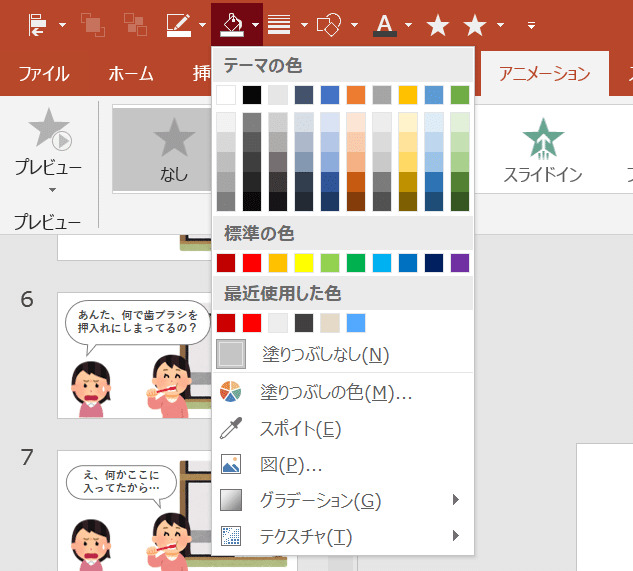Click the font color A icon
Image resolution: width=633 pixels, height=571 pixels.
[x=385, y=25]
